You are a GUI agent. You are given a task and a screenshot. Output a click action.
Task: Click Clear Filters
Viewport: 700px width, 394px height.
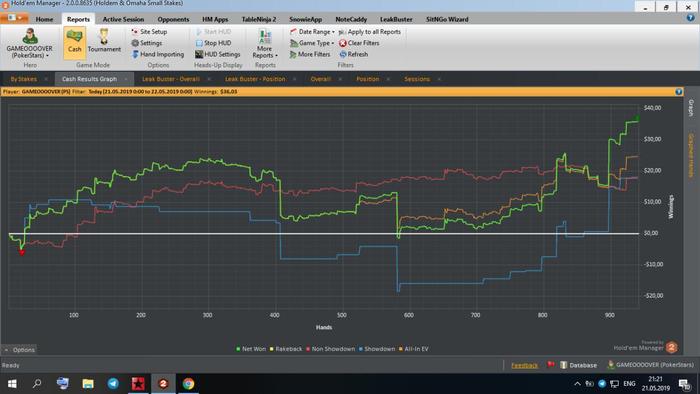point(359,43)
